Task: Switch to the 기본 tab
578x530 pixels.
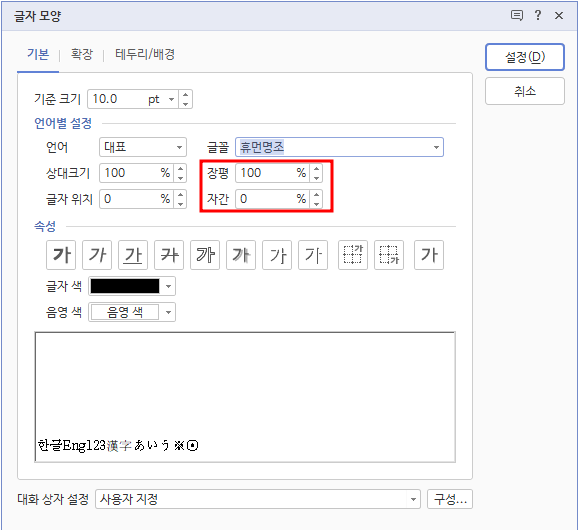Action: (38, 55)
